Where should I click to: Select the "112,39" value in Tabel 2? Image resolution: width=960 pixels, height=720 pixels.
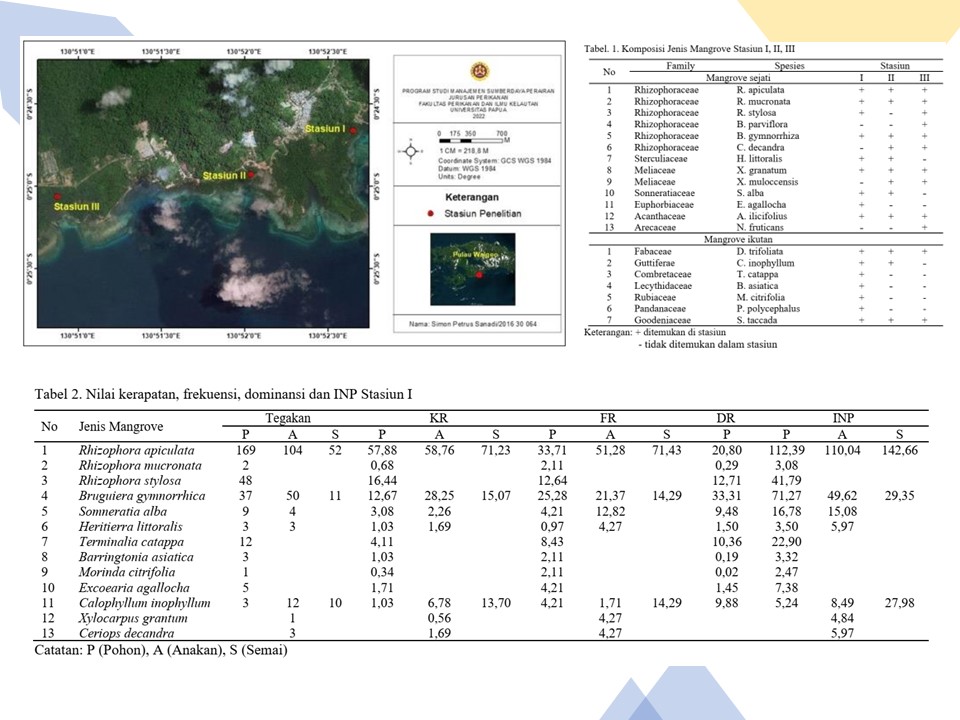pyautogui.click(x=787, y=450)
